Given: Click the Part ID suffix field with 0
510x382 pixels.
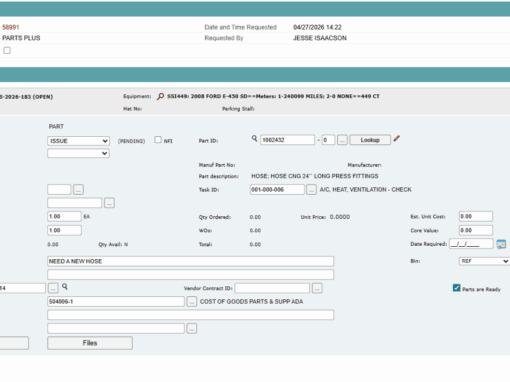Looking at the screenshot, I should [328, 140].
